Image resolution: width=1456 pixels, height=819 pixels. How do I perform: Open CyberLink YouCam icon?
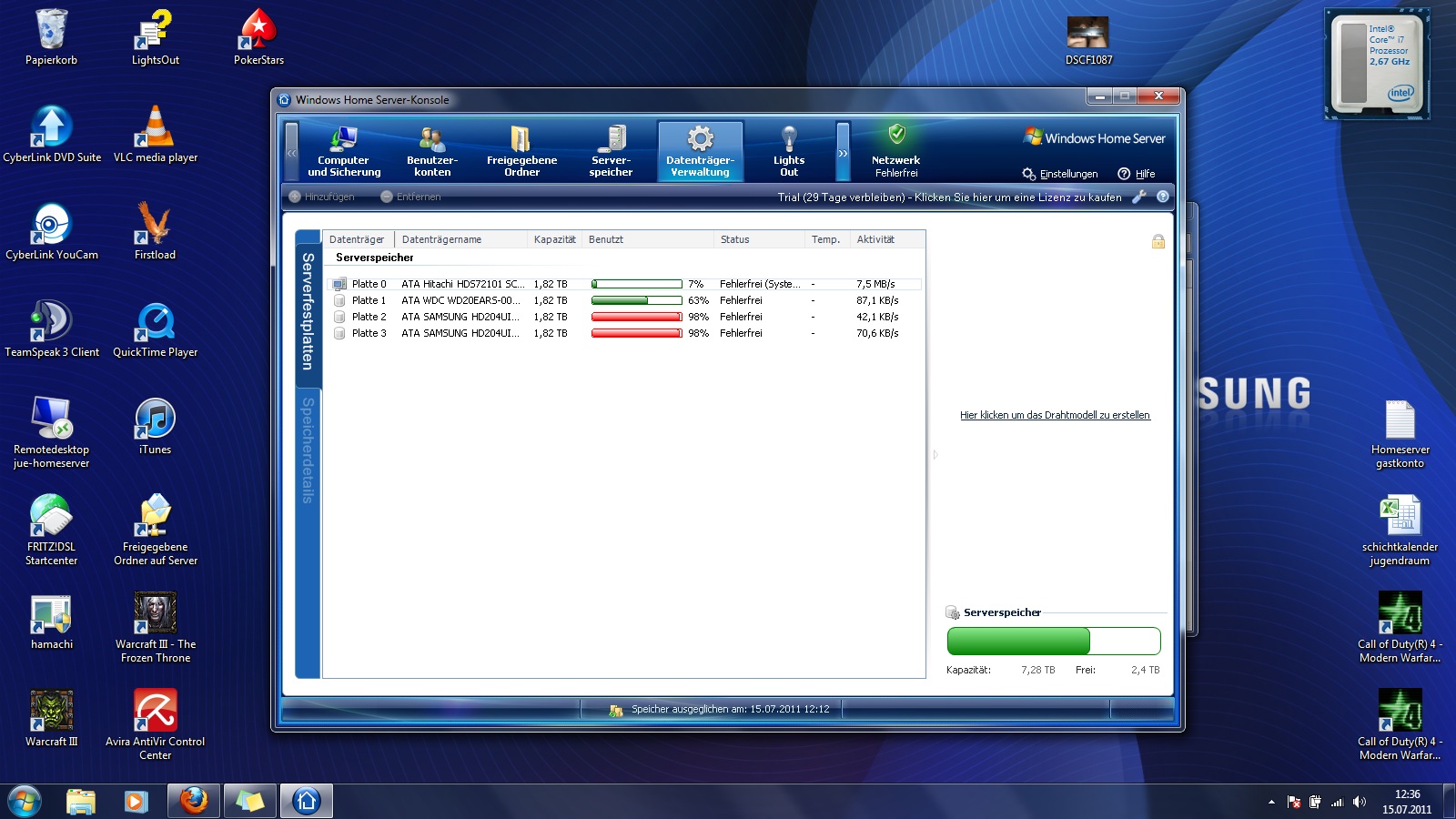point(52,232)
